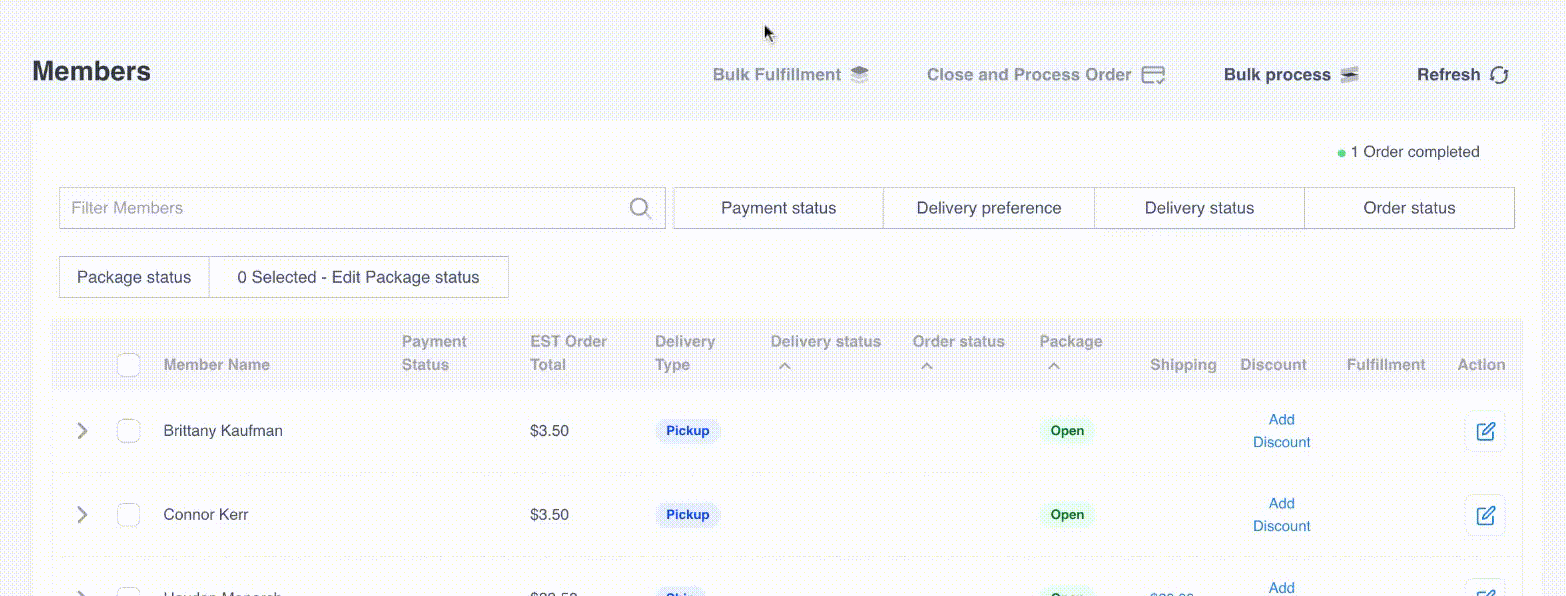Toggle the select all members checkbox
1566x596 pixels.
[128, 365]
